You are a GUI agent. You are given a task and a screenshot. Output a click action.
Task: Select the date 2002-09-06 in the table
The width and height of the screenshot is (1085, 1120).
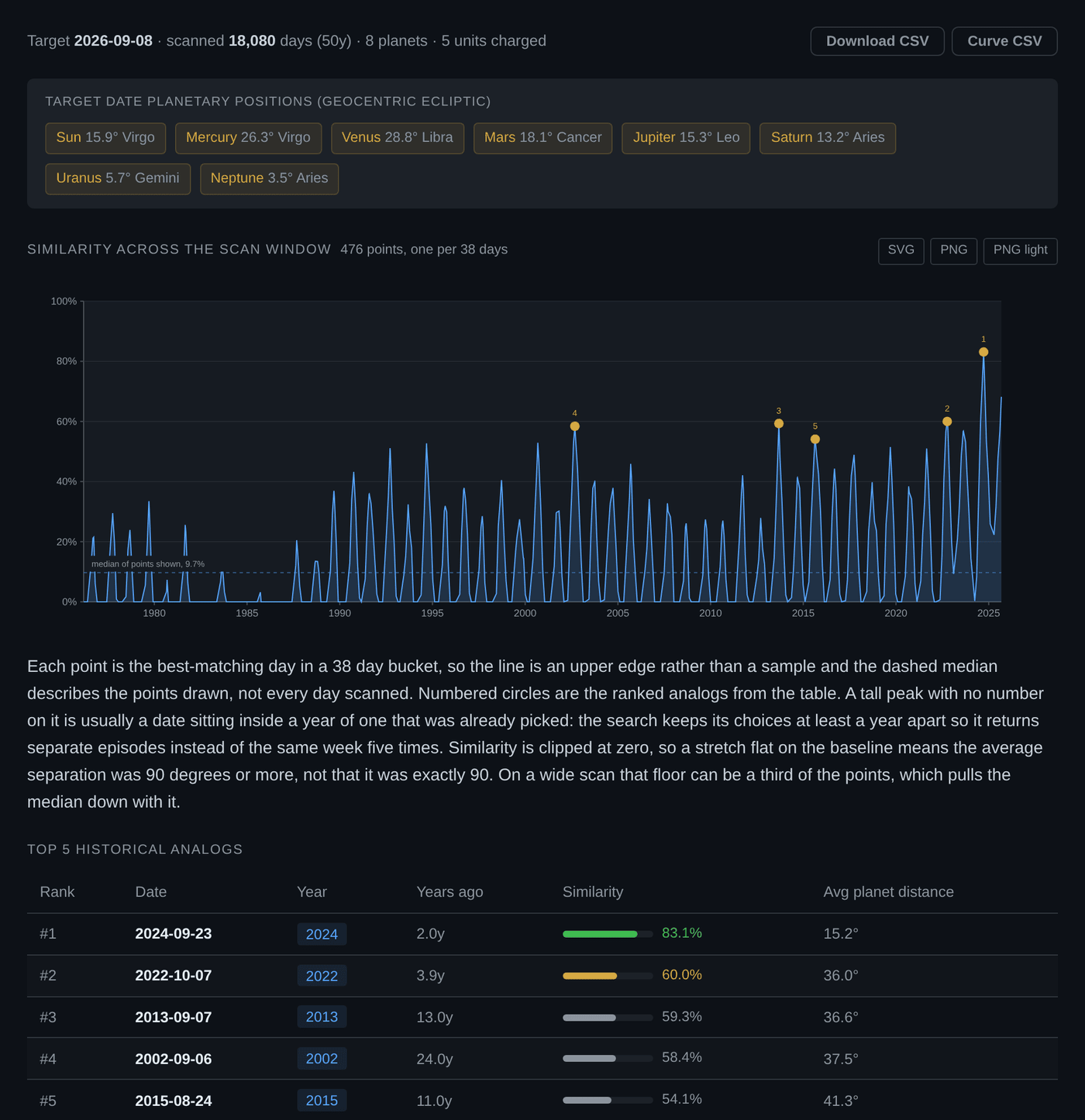tap(174, 1060)
